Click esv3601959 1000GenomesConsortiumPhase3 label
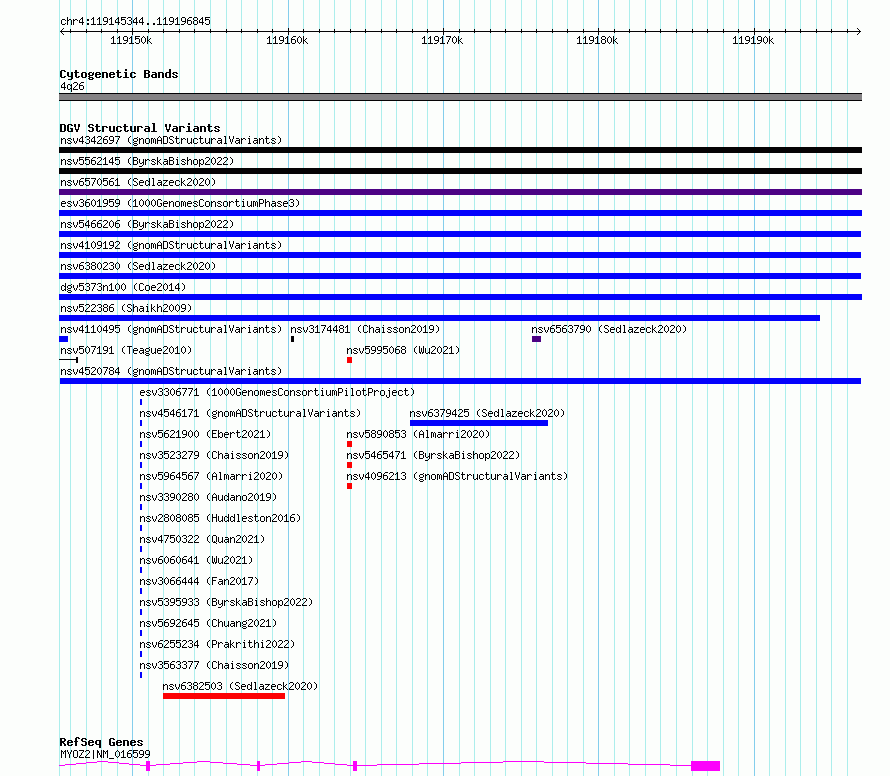The image size is (890, 776). [x=180, y=203]
